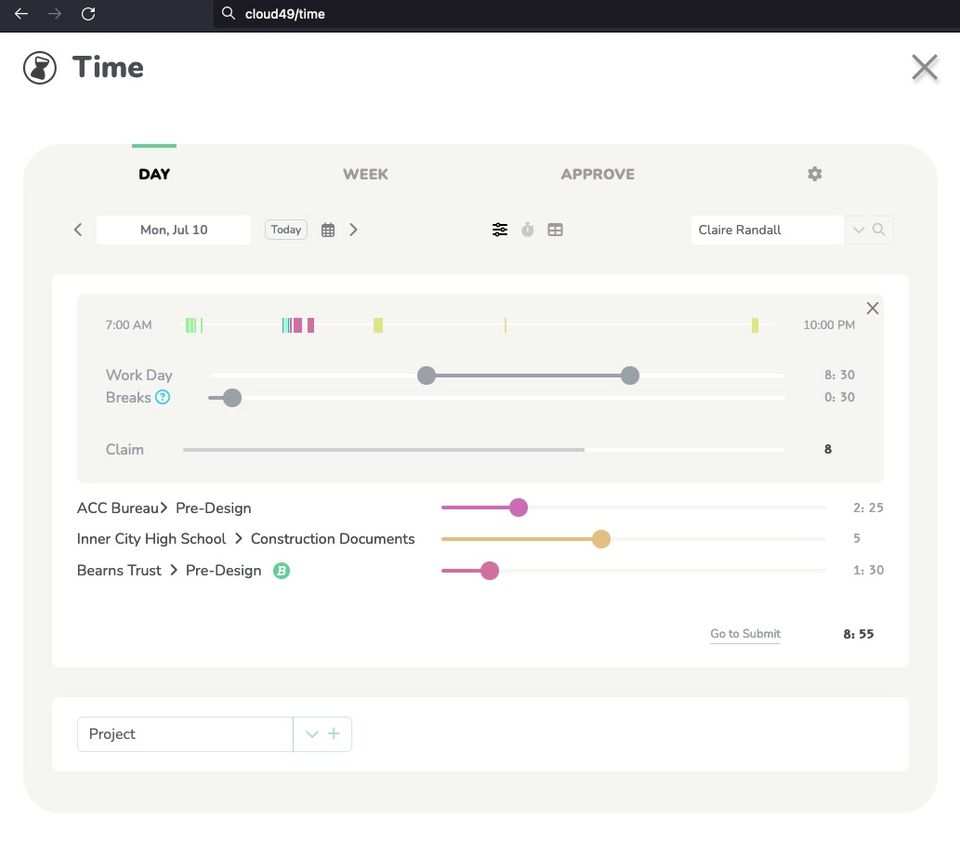The width and height of the screenshot is (960, 844).
Task: Click the Mon, Jul 10 date field
Action: pyautogui.click(x=174, y=230)
